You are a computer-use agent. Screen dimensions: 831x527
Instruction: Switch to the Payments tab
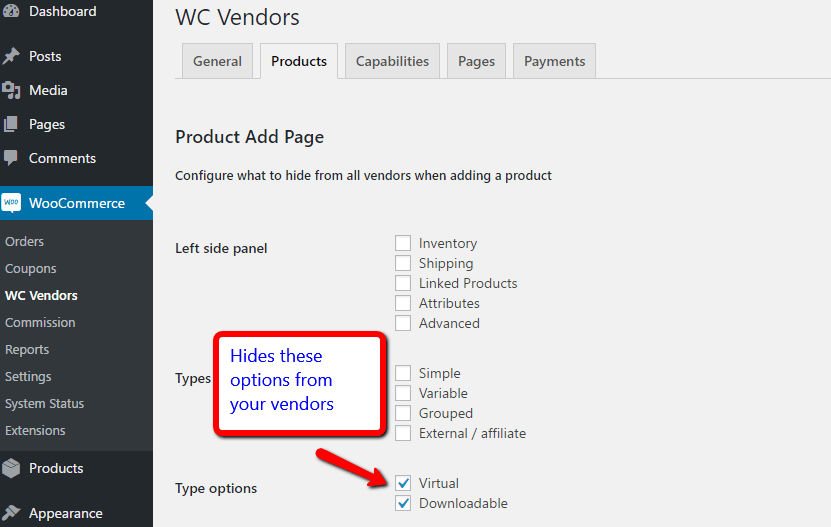click(554, 61)
